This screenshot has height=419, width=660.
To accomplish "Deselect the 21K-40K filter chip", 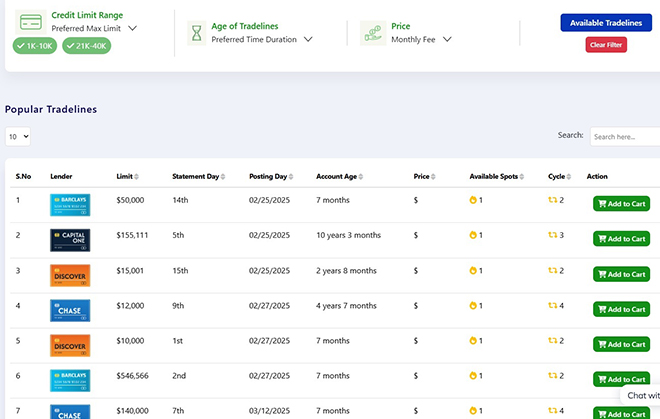I will [87, 46].
